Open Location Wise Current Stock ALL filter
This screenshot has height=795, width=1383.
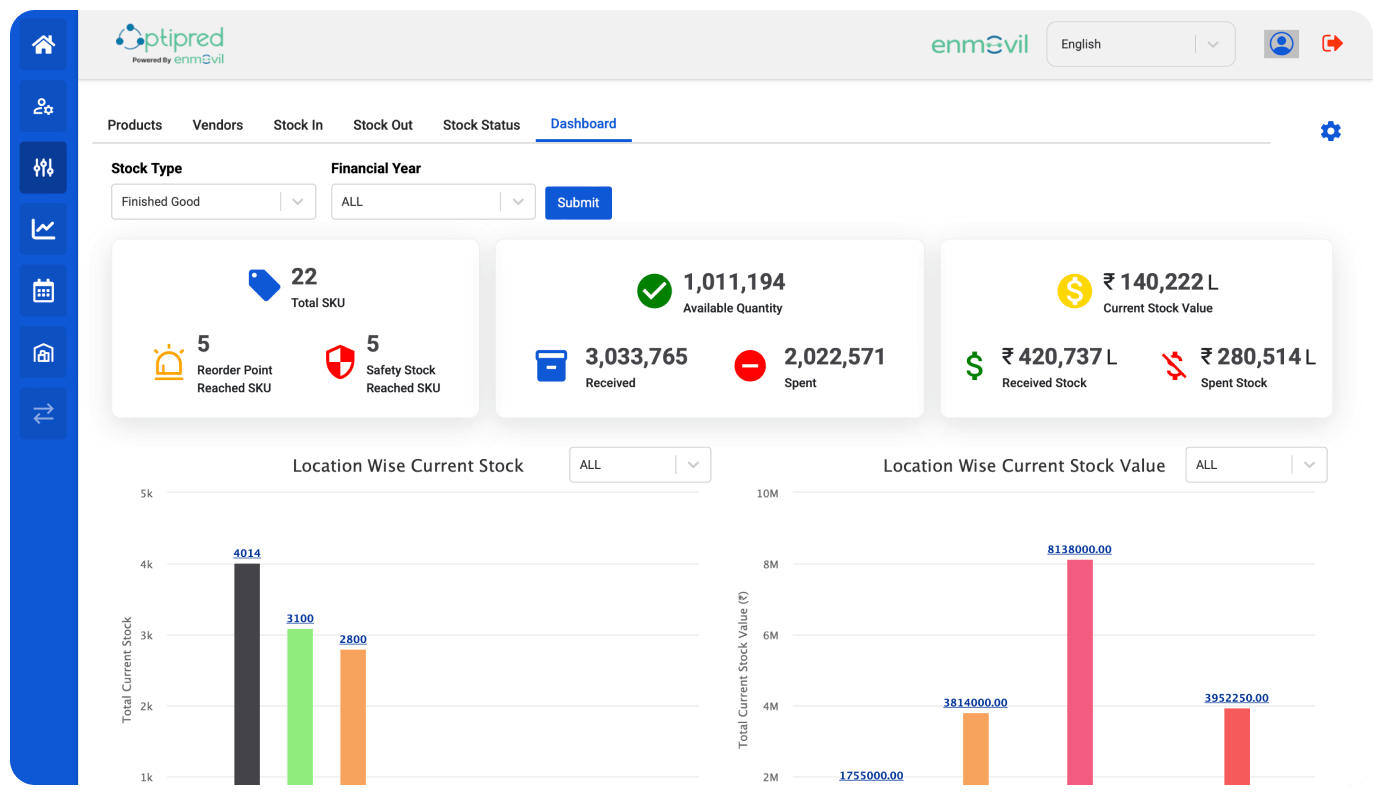coord(640,465)
